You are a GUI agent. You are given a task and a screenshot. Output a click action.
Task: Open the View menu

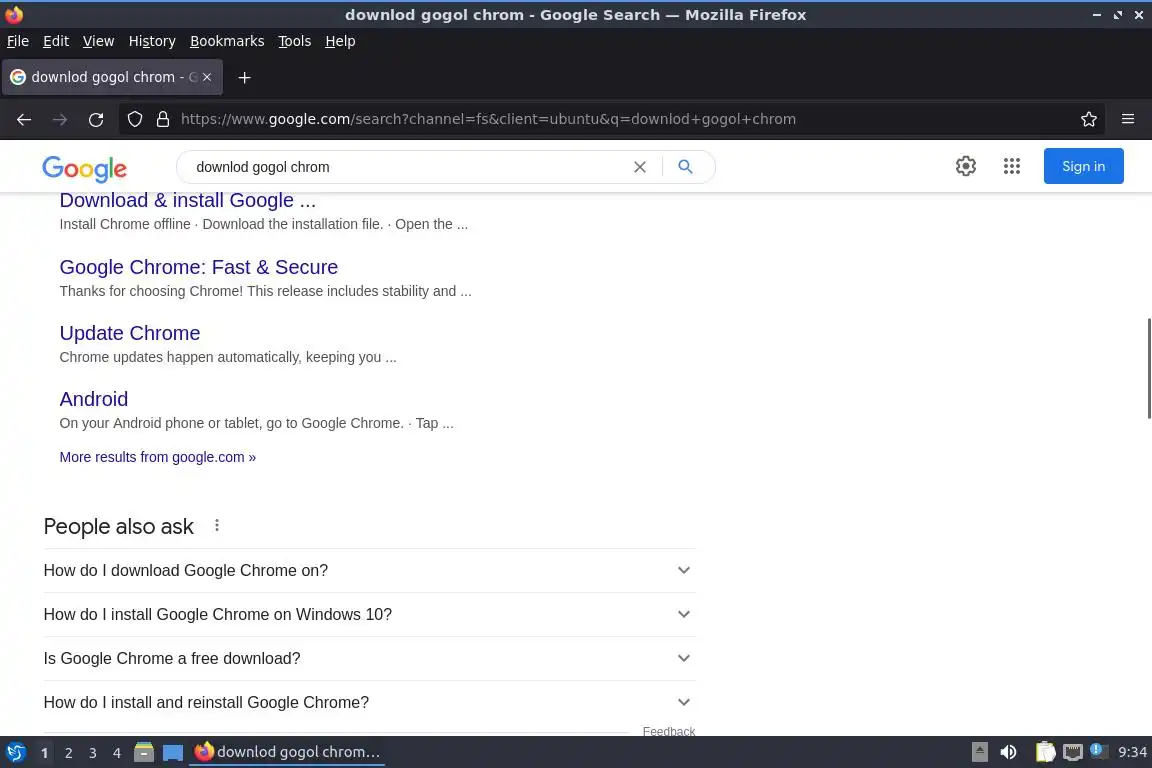pyautogui.click(x=98, y=41)
